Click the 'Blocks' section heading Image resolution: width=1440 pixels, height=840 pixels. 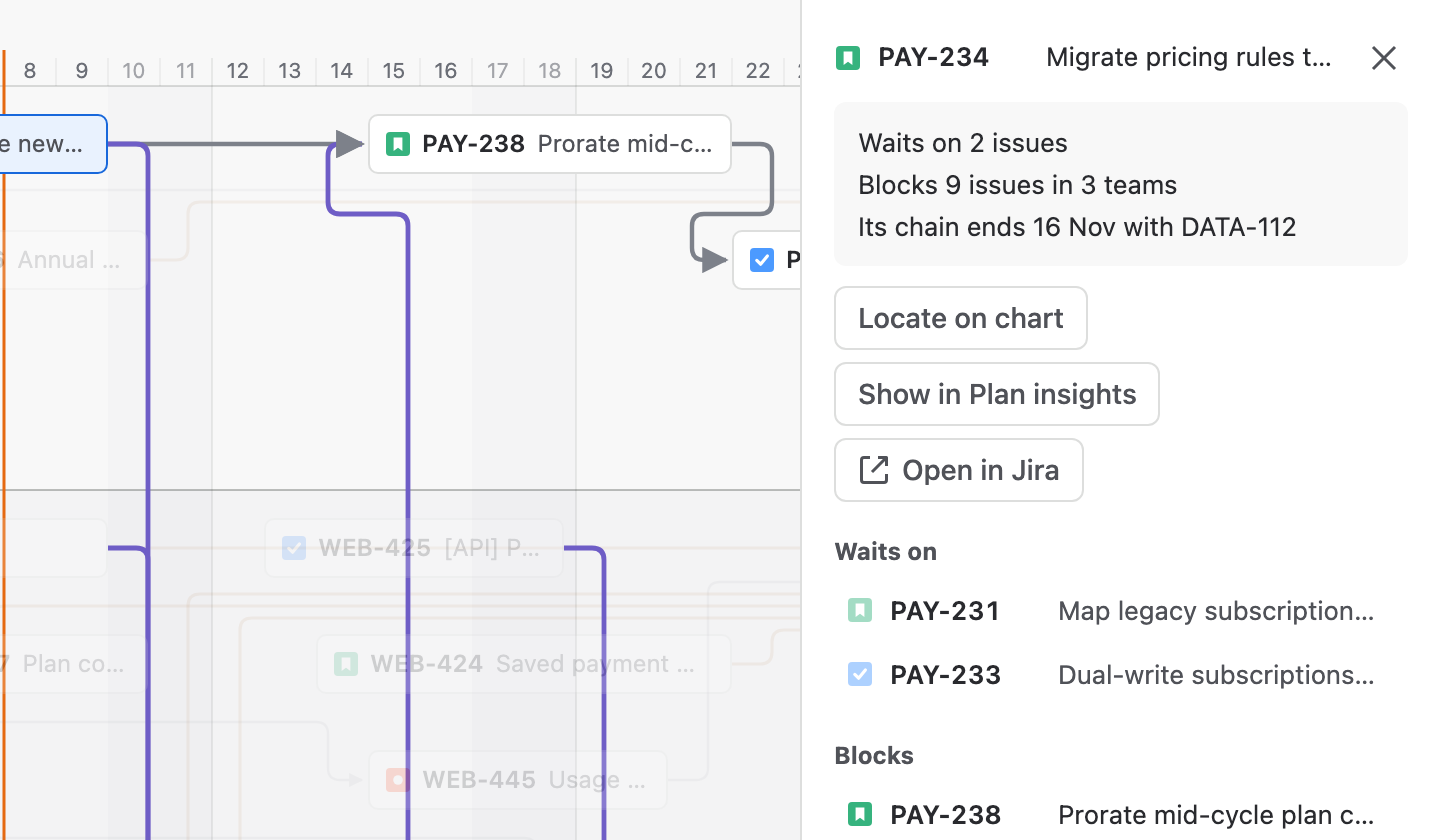(x=874, y=756)
